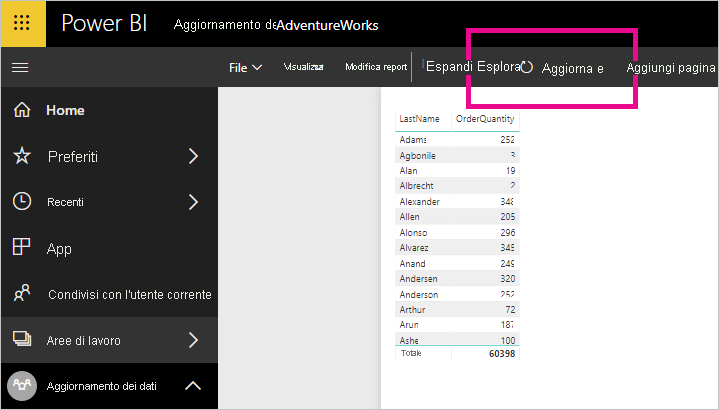This screenshot has width=719, height=410.
Task: Collapse navigation with the hamburger icon
Action: click(x=20, y=67)
